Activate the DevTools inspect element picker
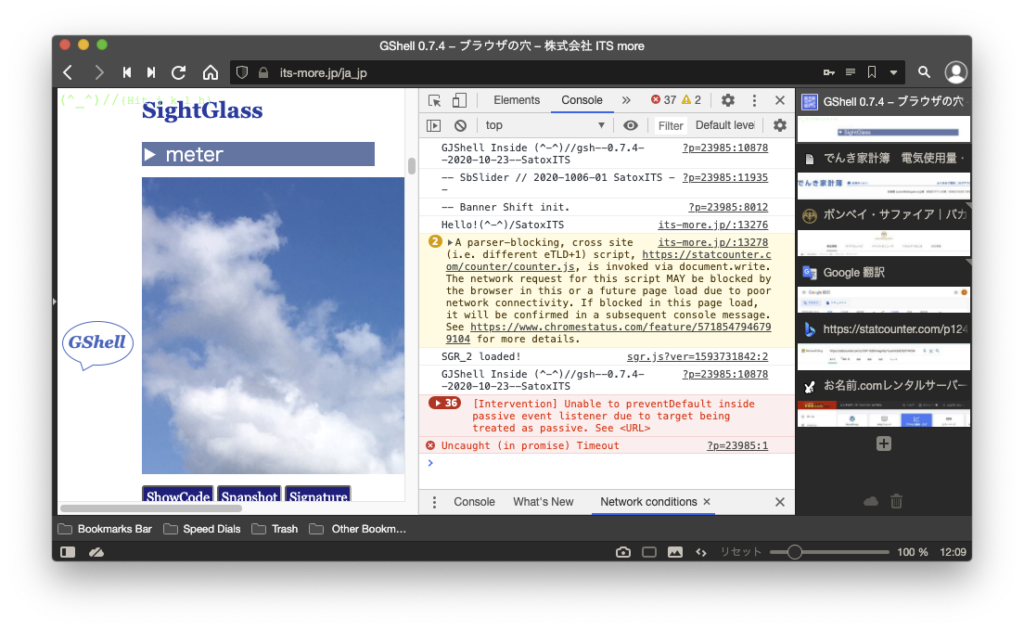This screenshot has width=1024, height=630. 435,100
